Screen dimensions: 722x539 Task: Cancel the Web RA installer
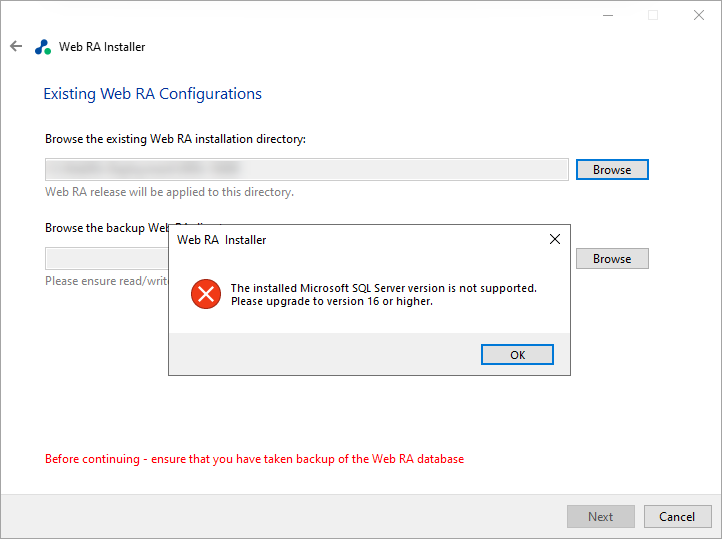677,517
